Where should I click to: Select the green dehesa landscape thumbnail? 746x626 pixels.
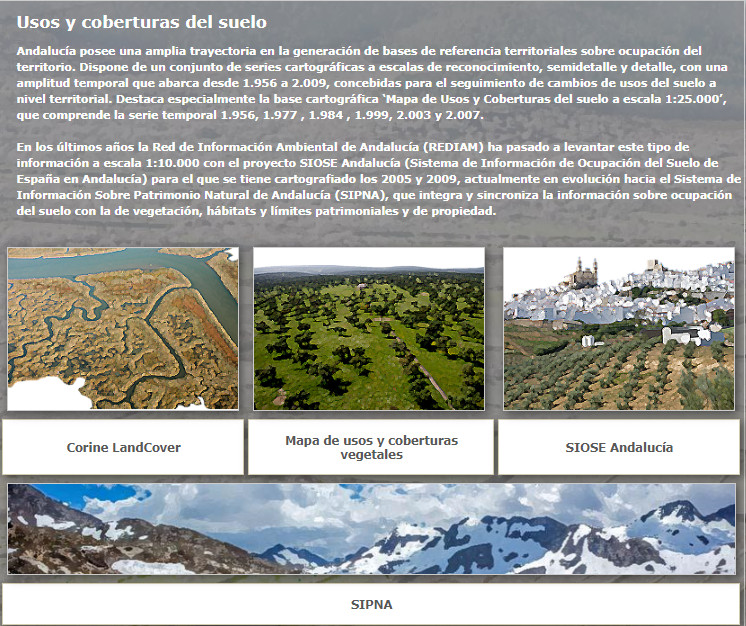(x=369, y=329)
